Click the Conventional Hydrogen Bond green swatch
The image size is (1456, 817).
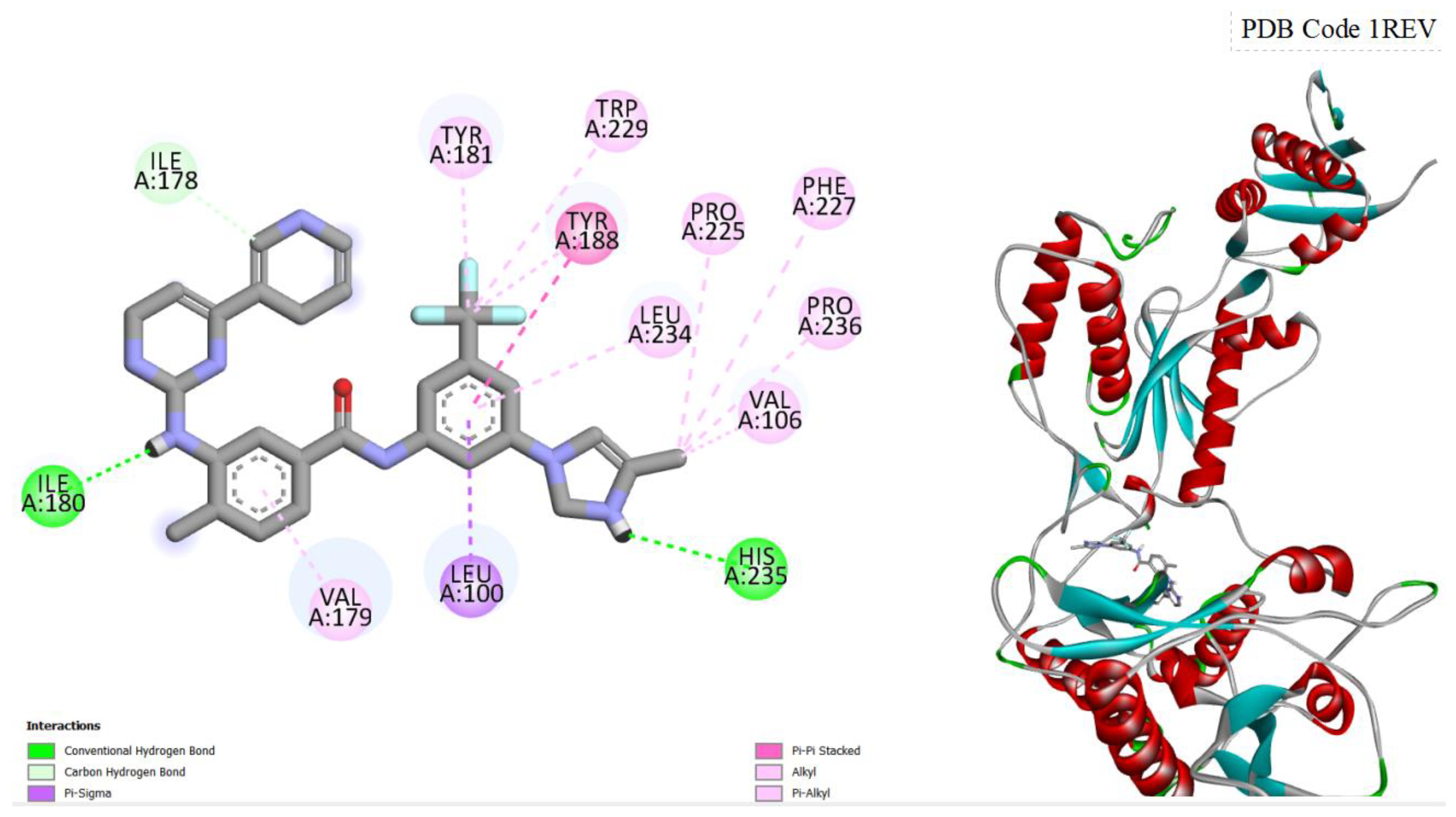pos(41,751)
